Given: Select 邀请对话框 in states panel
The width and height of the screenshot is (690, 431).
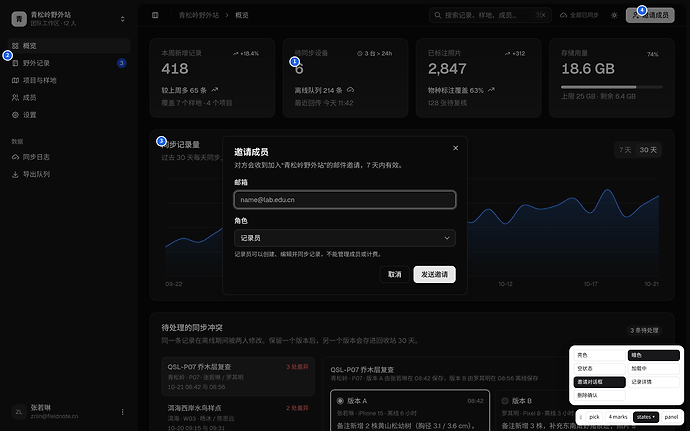Looking at the screenshot, I should [599, 382].
